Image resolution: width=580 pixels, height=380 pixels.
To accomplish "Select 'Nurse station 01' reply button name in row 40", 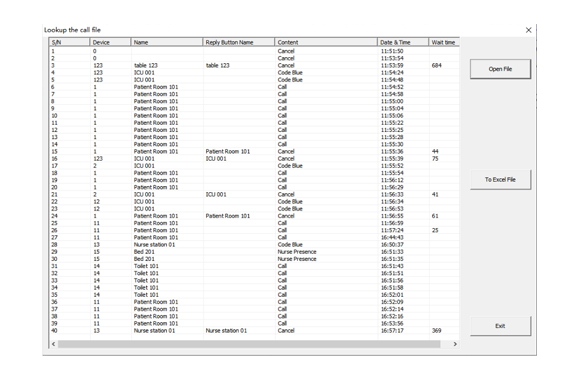I will click(x=226, y=330).
